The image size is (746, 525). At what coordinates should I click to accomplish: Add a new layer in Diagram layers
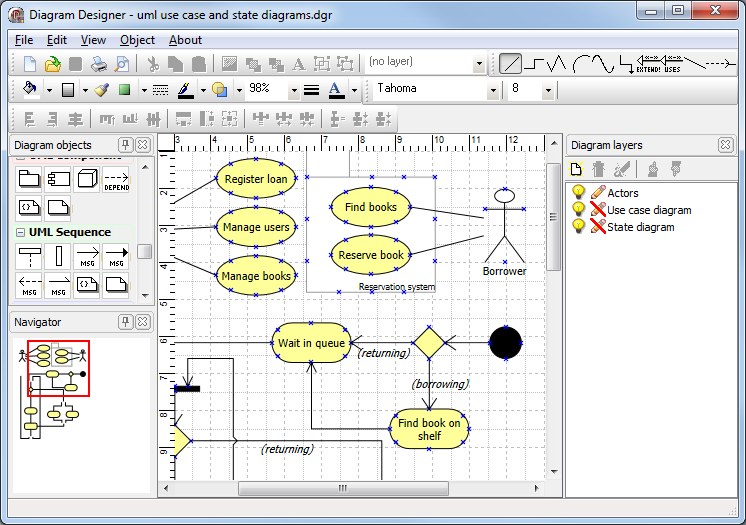click(x=576, y=169)
